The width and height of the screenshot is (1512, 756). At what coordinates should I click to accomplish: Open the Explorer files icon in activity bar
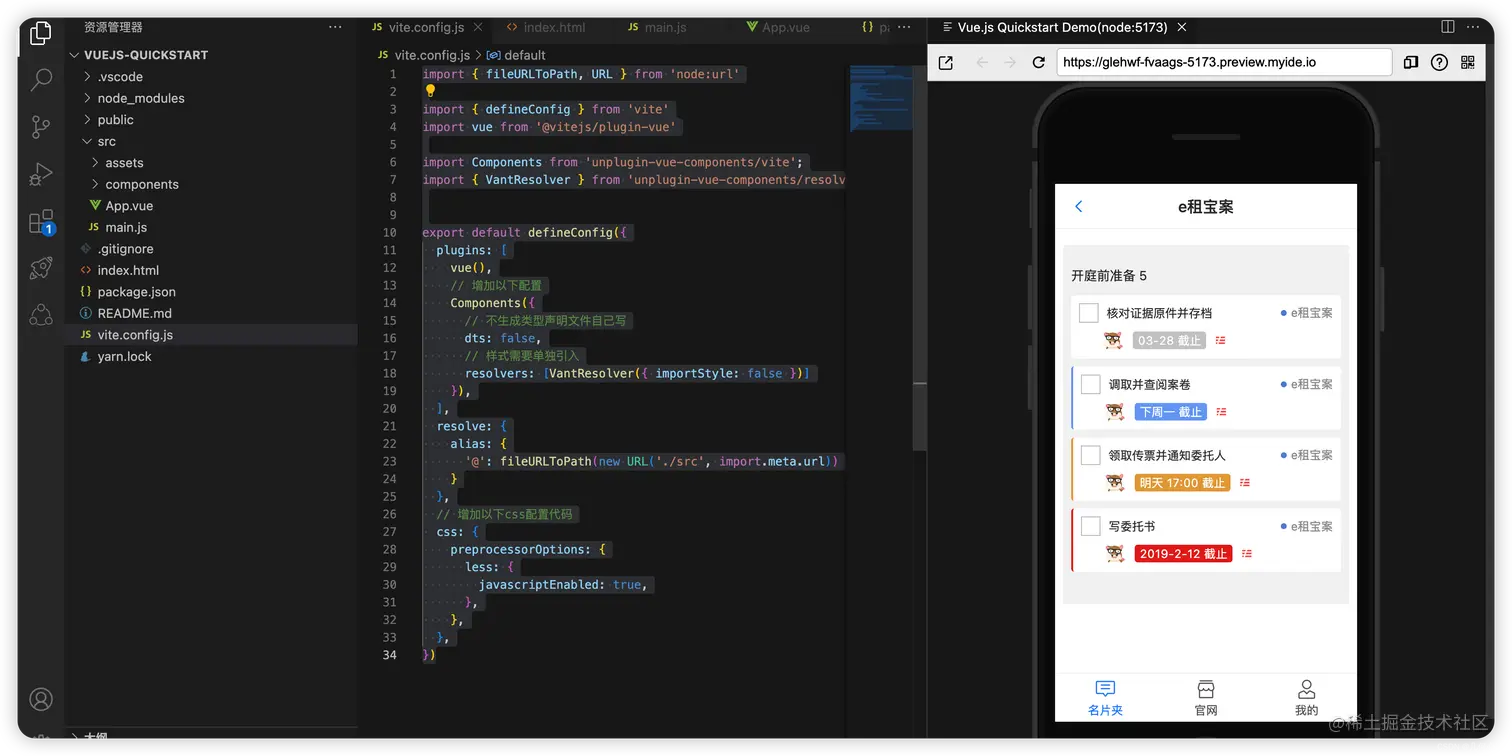tap(40, 33)
